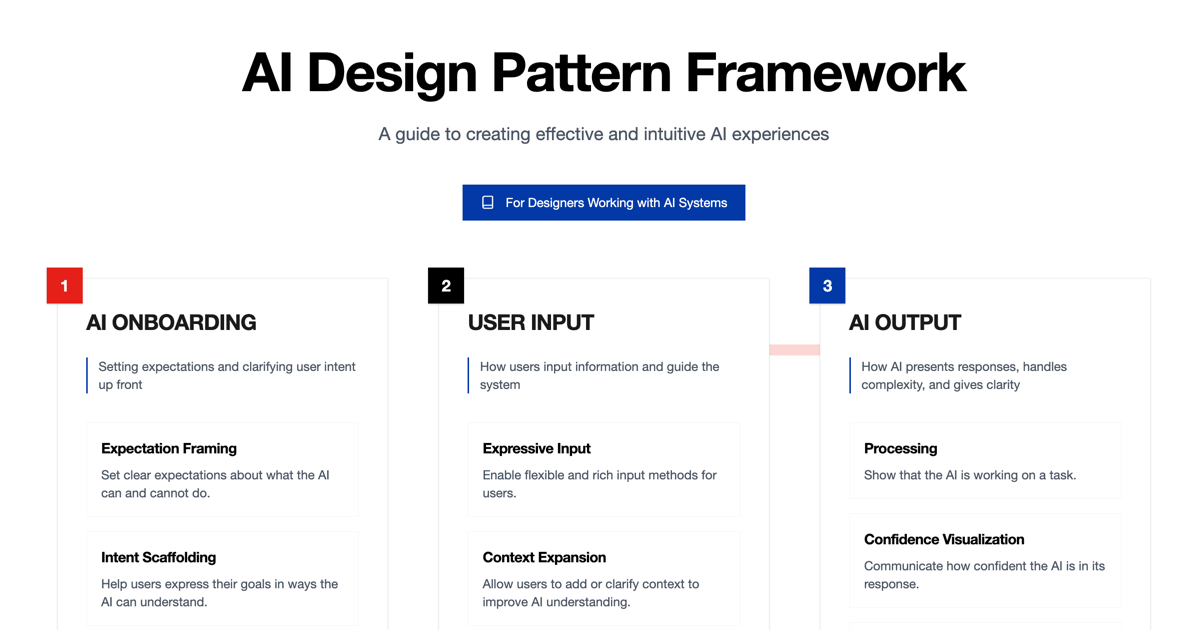Click the pink connector bar between columns

(794, 350)
